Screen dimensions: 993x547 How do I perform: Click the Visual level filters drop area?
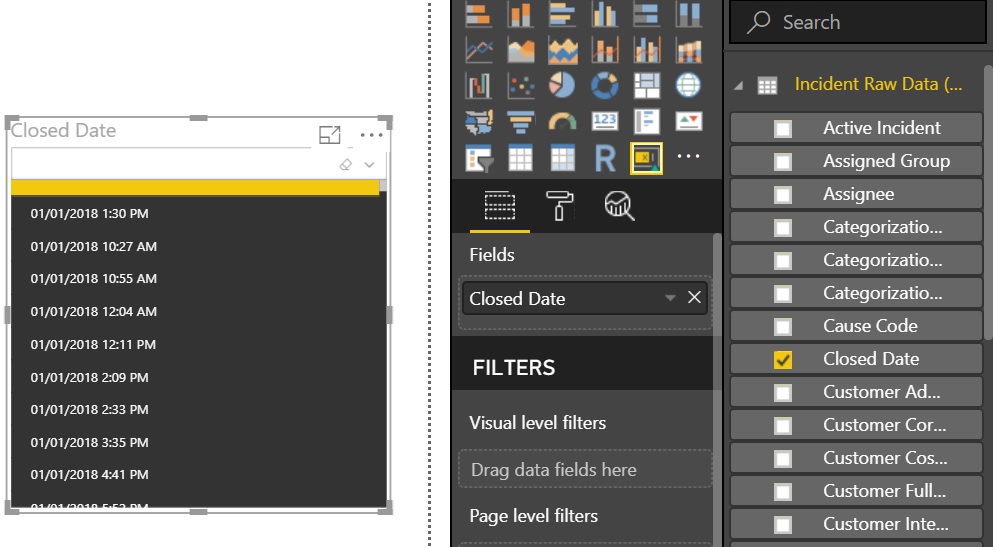[x=585, y=469]
